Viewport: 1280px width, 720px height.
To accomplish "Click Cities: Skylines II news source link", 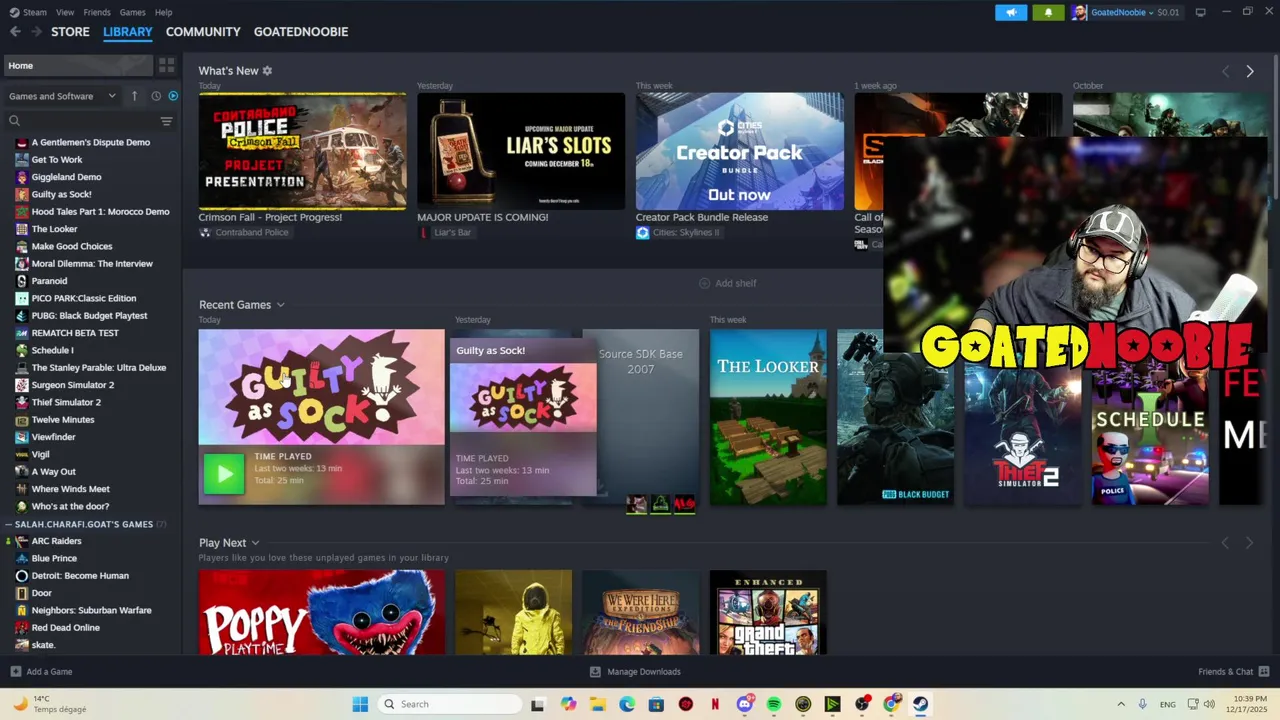I will coord(685,232).
